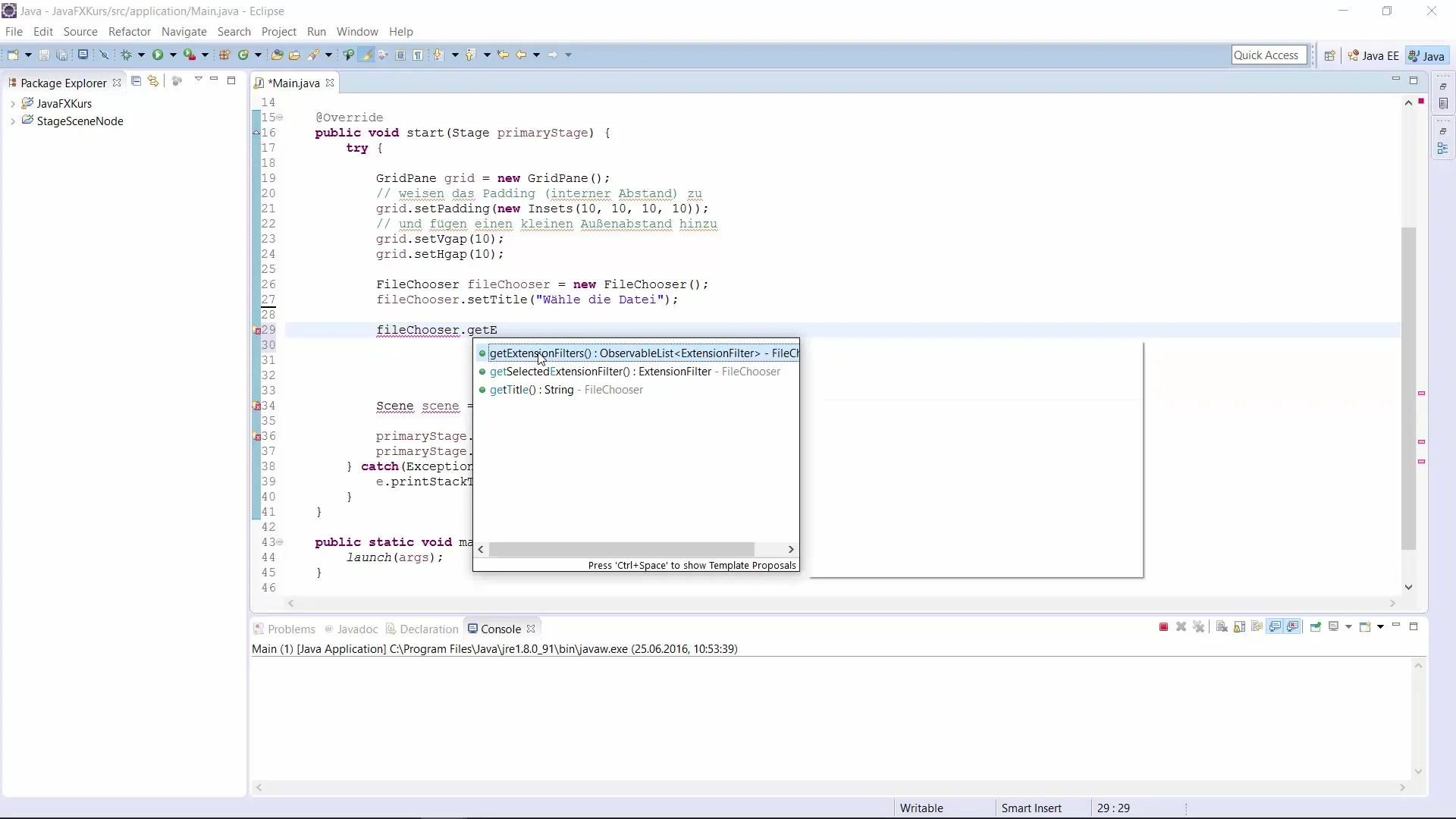The width and height of the screenshot is (1456, 819).
Task: Click the Remove All Terminated Launches icon
Action: point(1198,627)
